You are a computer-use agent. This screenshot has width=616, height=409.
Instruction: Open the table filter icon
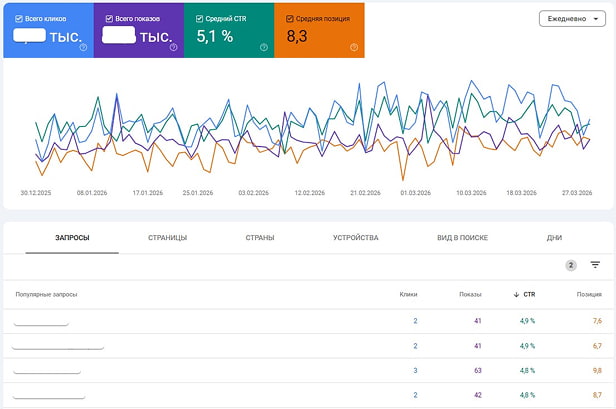tap(595, 265)
